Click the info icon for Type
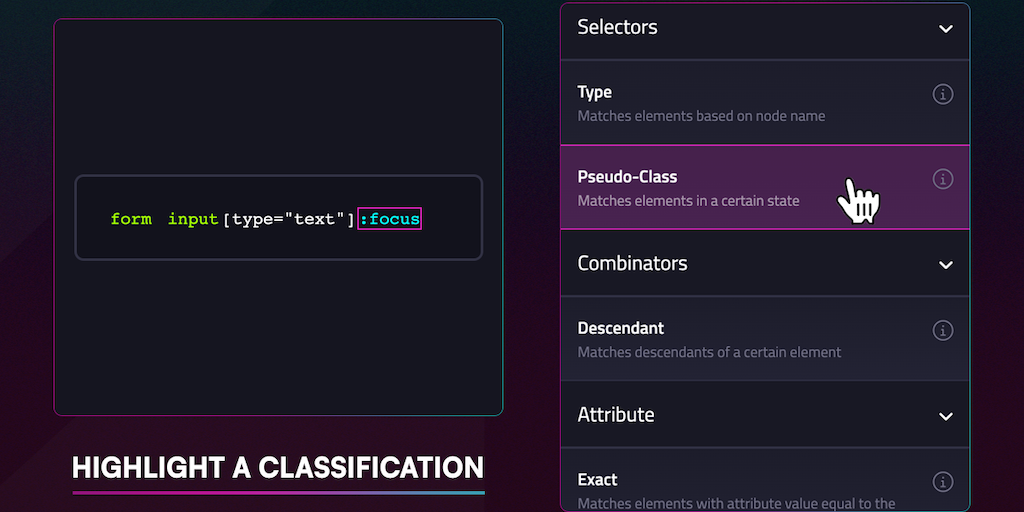 942,95
